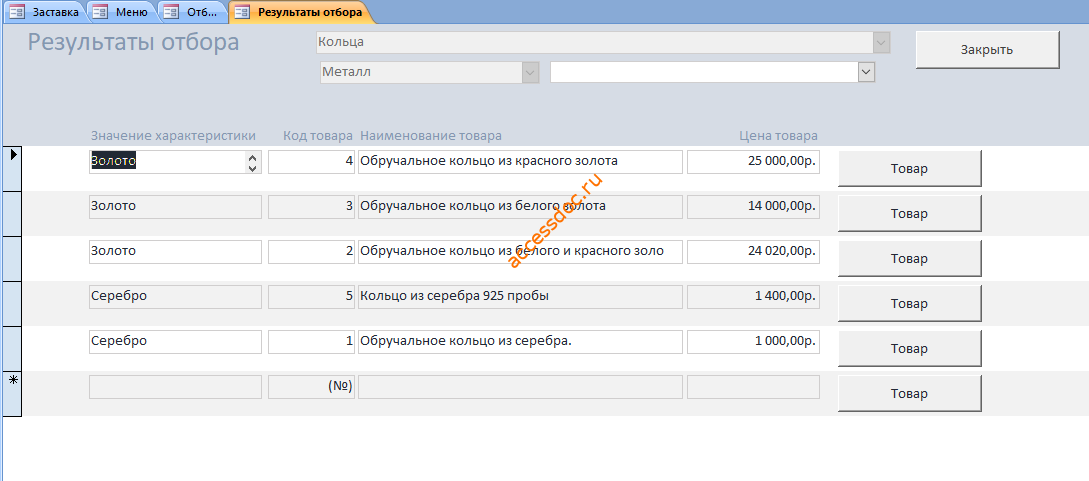Select the Результаты отбора tab
Screen dimensions: 1089x481
(300, 12)
